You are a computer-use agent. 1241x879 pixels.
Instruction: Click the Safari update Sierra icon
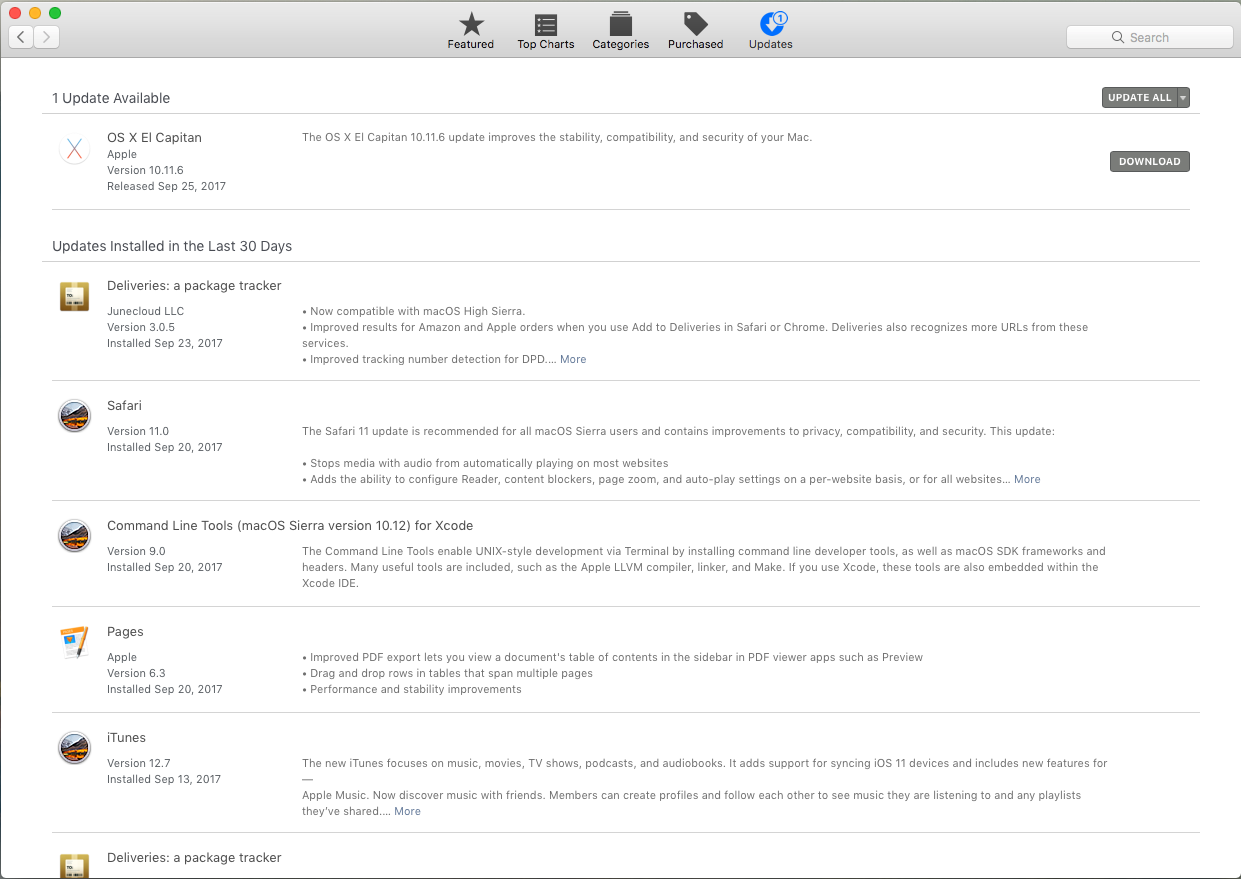click(x=74, y=415)
